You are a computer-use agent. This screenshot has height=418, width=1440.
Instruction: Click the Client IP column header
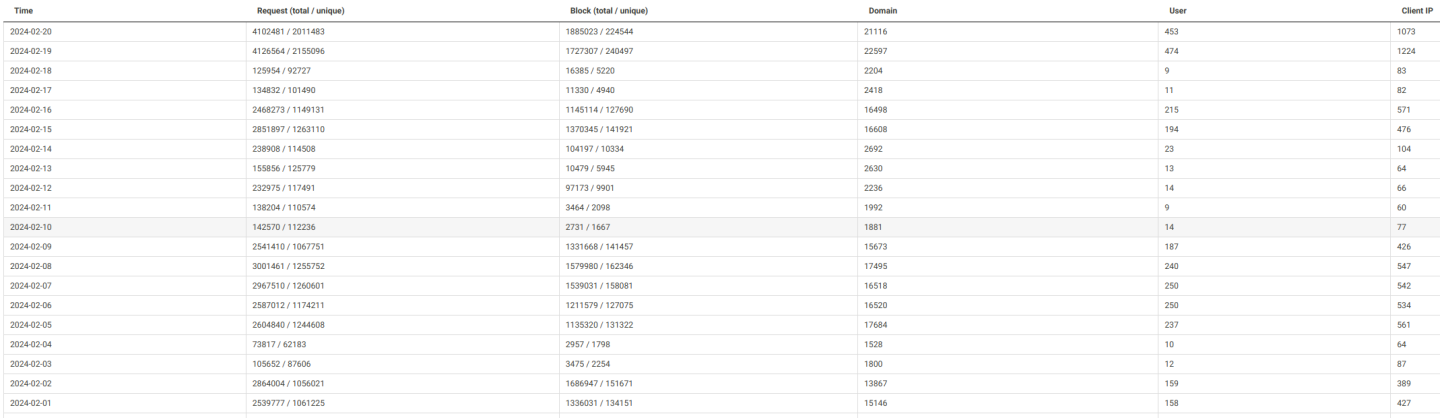pos(1415,11)
